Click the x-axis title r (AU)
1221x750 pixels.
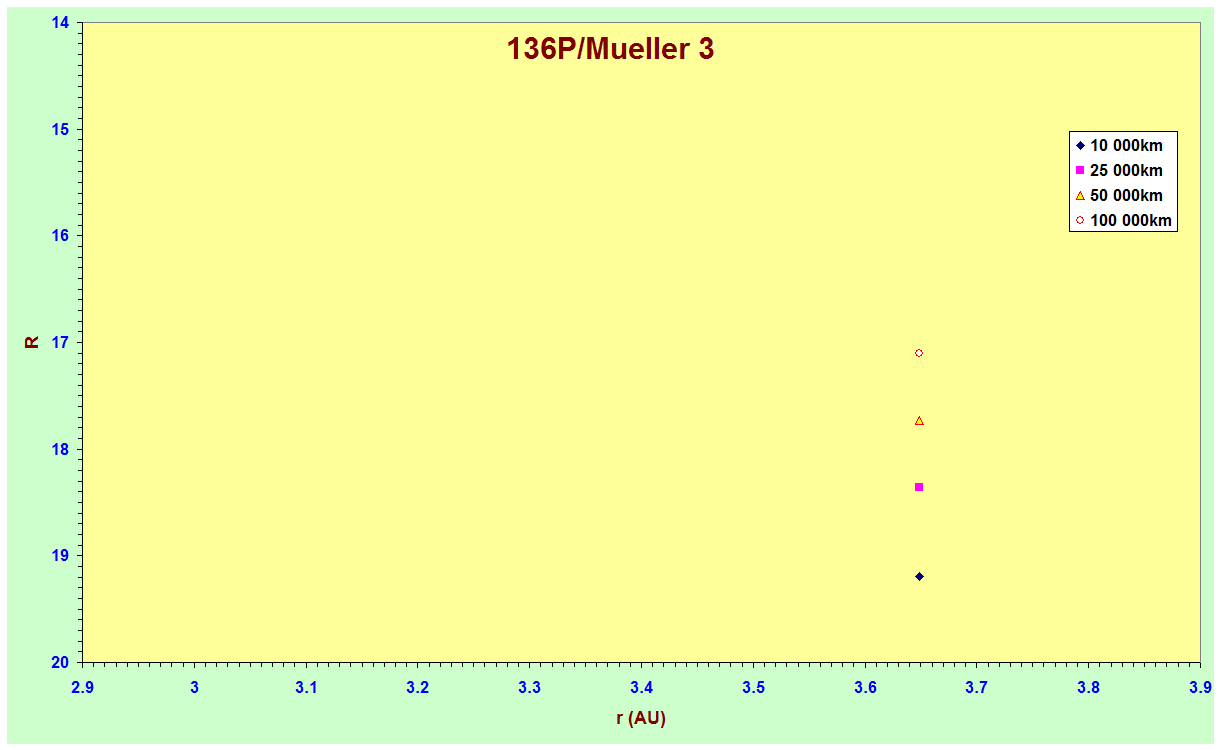(x=641, y=718)
